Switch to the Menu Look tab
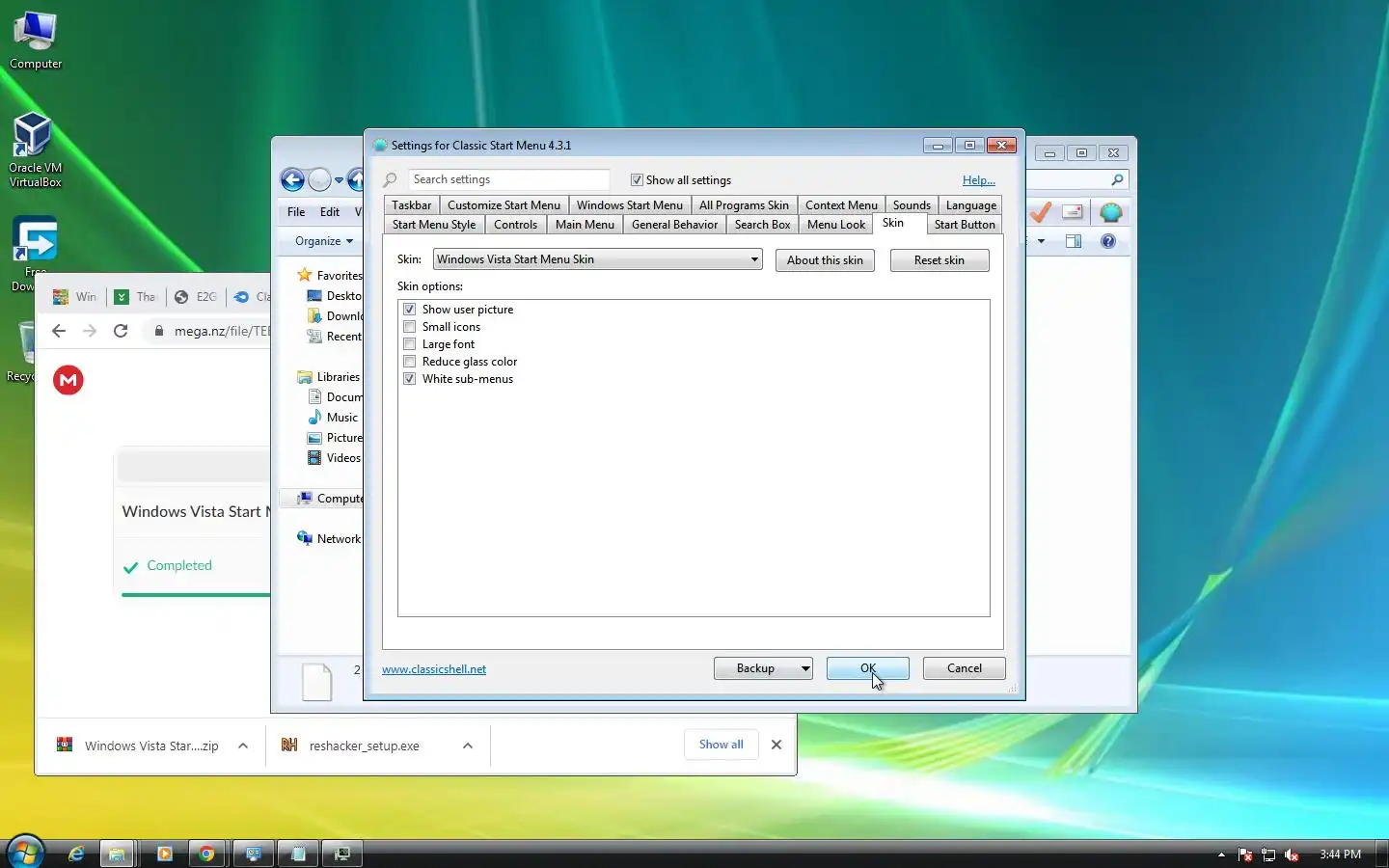Image resolution: width=1389 pixels, height=868 pixels. click(836, 225)
